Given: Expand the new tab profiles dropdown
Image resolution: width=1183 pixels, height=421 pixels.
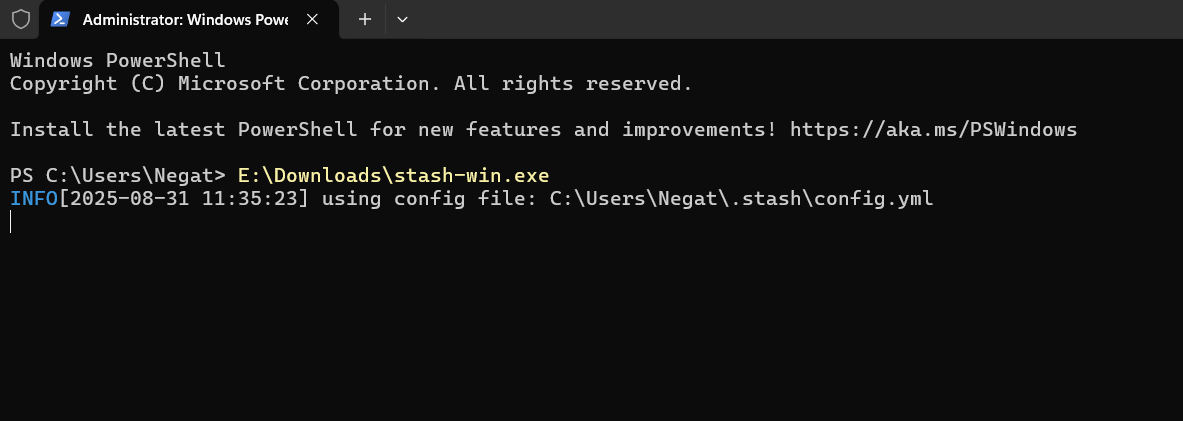Looking at the screenshot, I should click(x=402, y=19).
